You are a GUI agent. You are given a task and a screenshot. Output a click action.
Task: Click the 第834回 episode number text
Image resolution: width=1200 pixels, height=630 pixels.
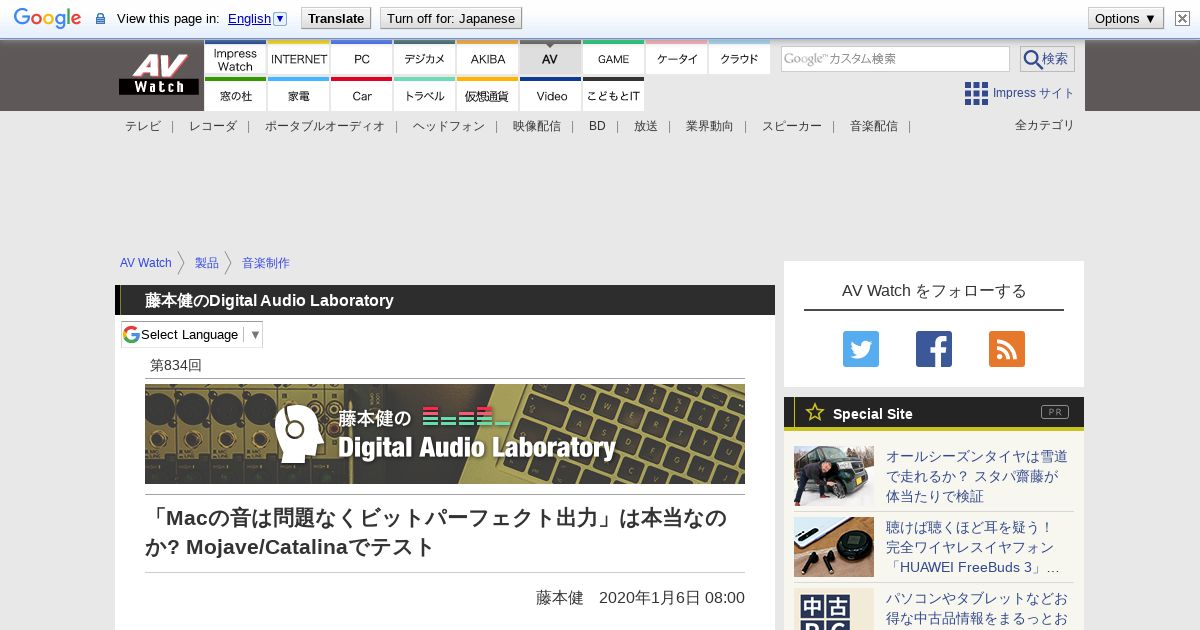tap(176, 366)
